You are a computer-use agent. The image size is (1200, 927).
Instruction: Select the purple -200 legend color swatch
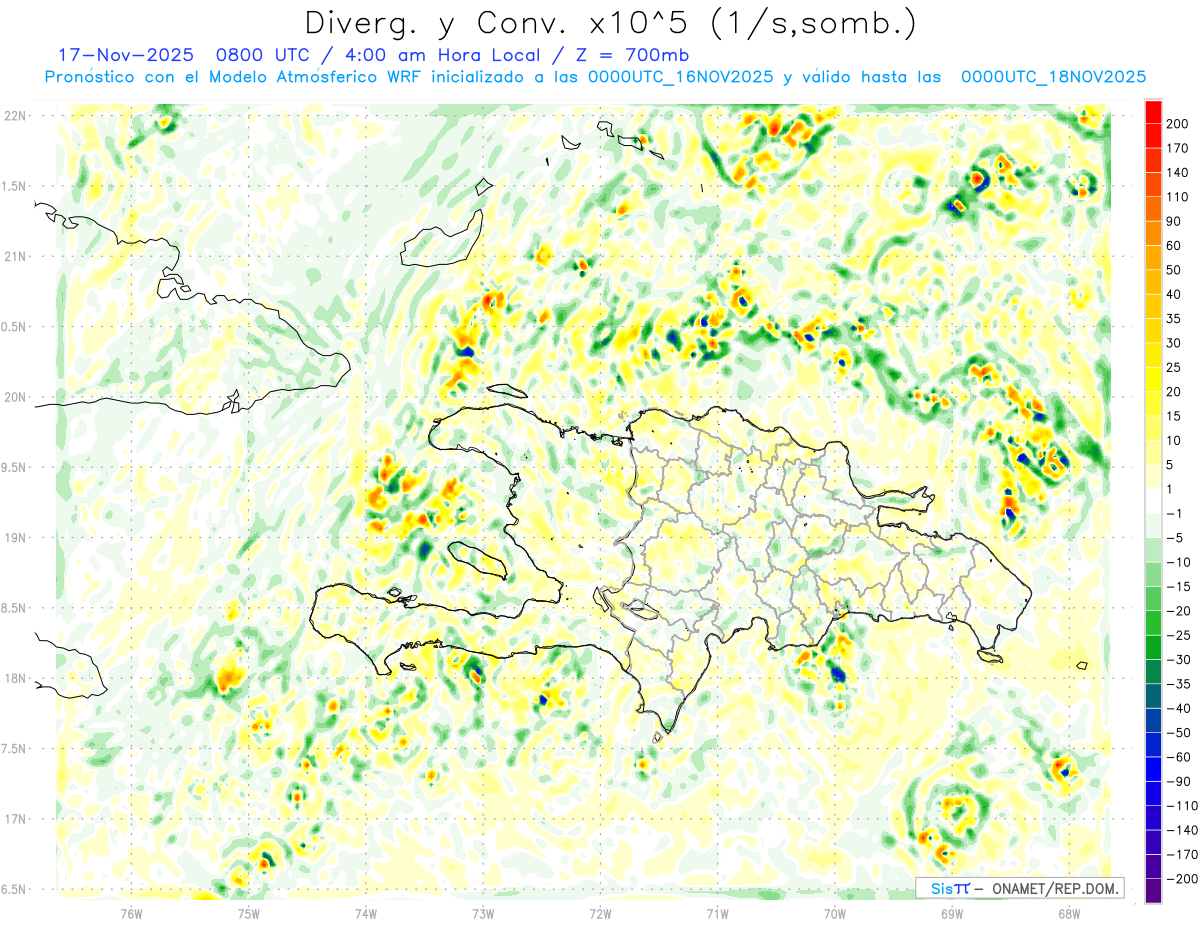[1153, 890]
